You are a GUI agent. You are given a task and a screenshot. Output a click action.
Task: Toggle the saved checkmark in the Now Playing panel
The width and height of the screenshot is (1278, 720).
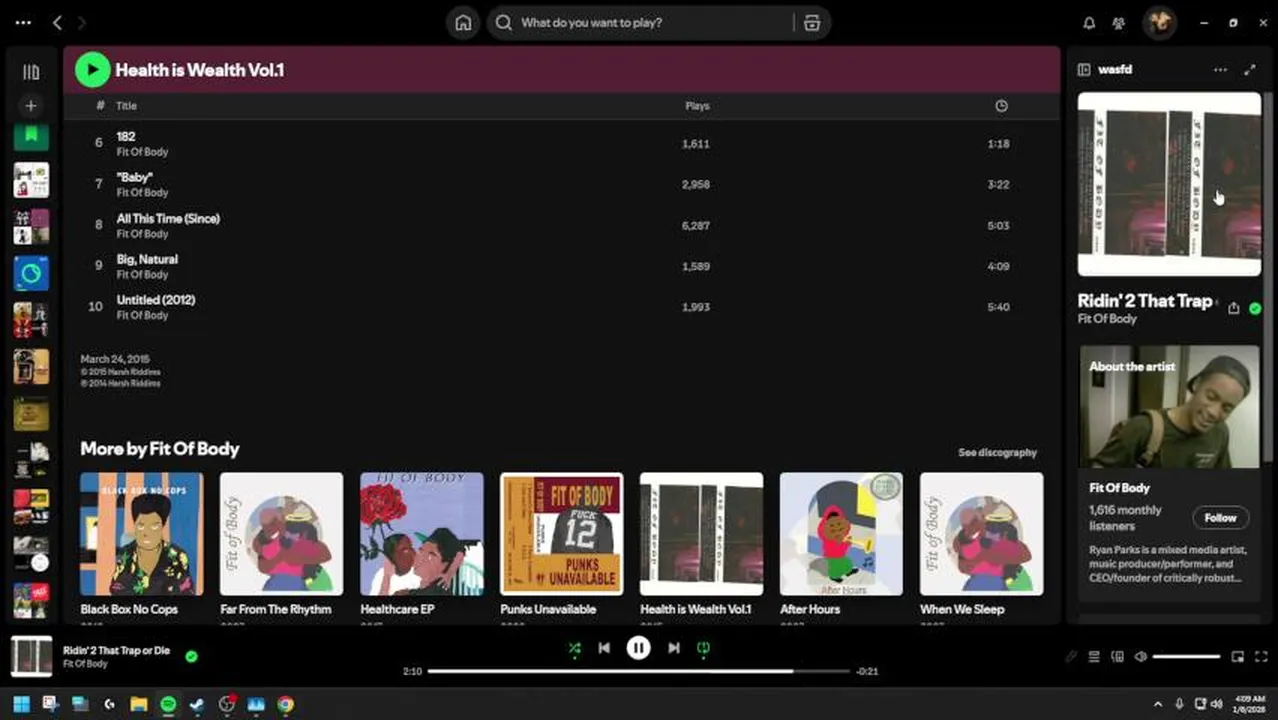1255,308
